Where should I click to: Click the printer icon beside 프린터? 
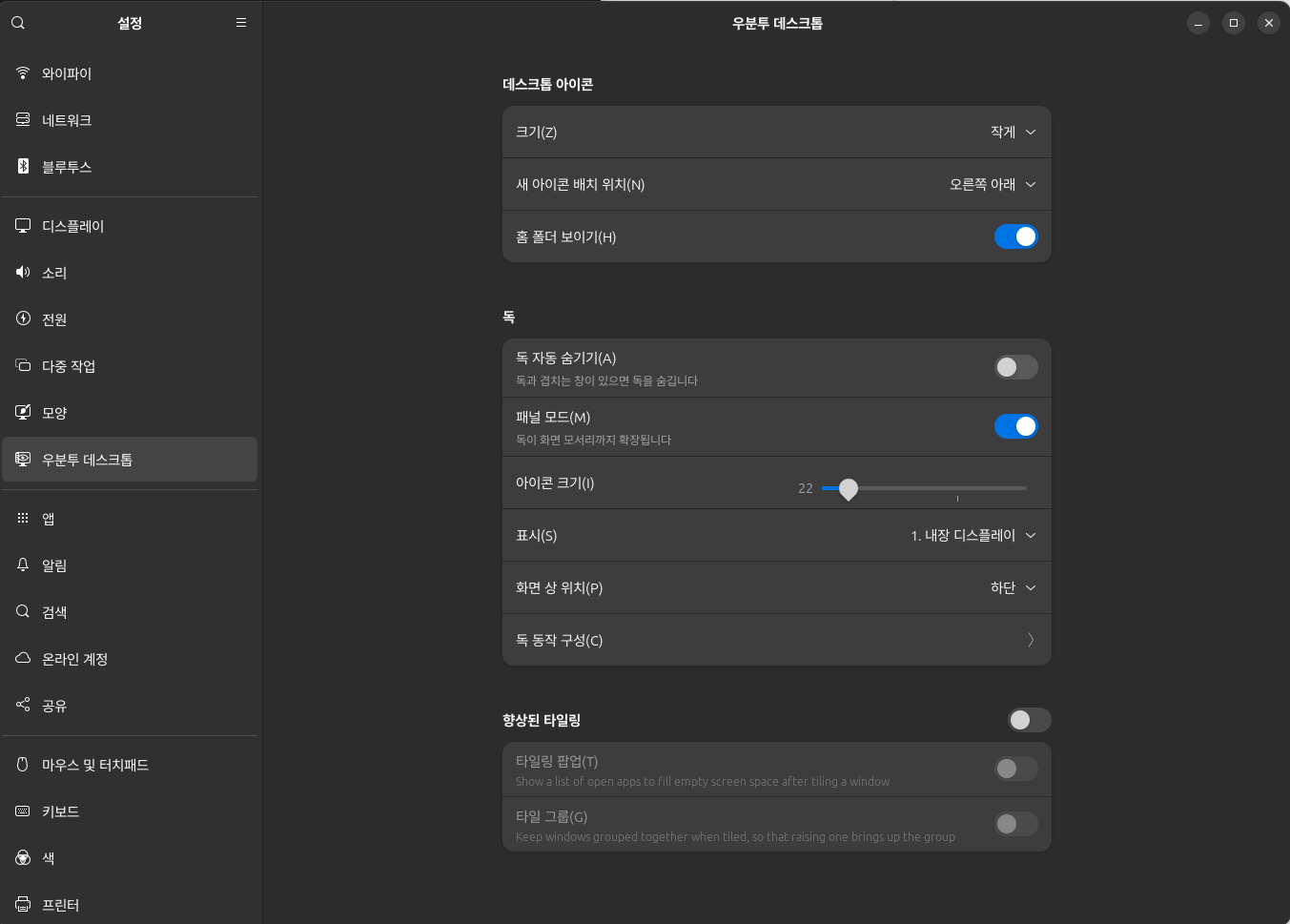23,905
